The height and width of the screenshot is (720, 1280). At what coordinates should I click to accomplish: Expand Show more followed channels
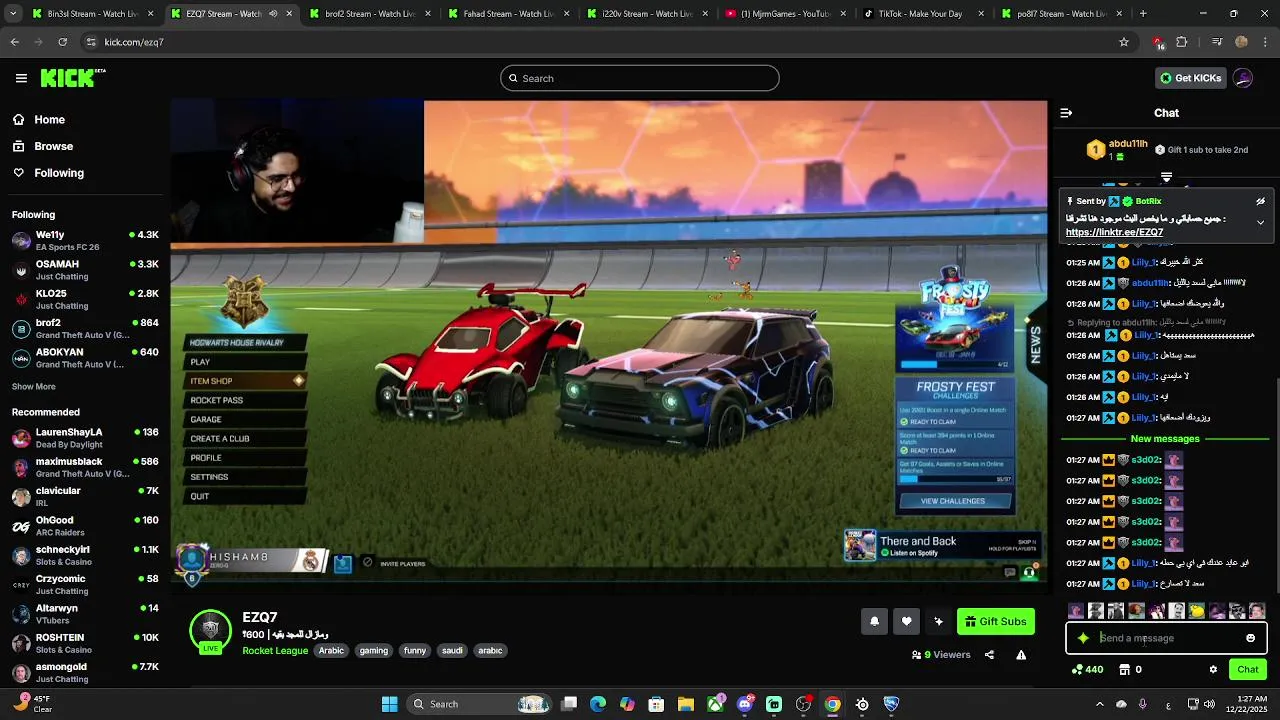tap(34, 387)
